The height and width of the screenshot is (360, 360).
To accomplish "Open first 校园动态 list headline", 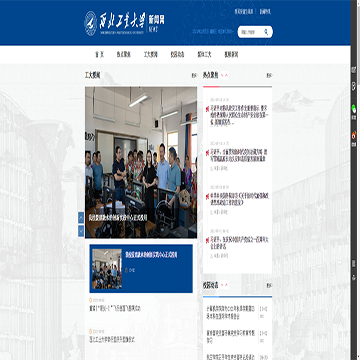I will click(230, 312).
